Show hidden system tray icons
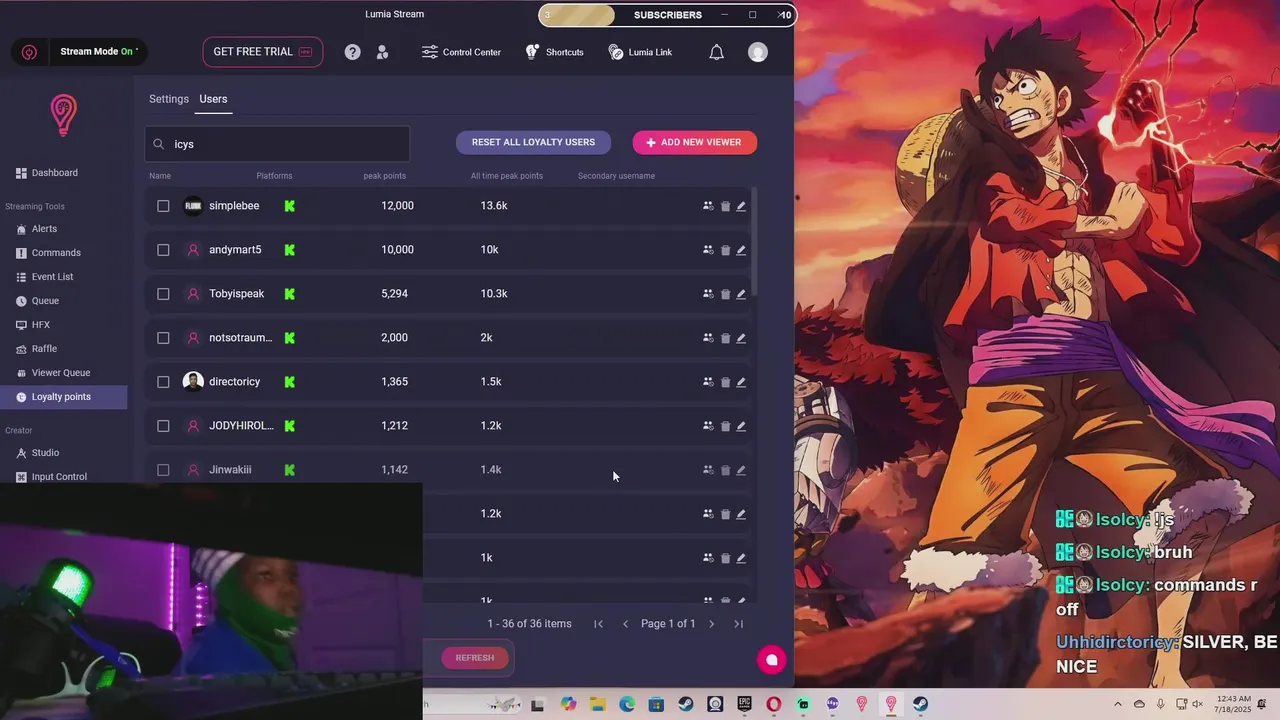1280x720 pixels. tap(1117, 704)
